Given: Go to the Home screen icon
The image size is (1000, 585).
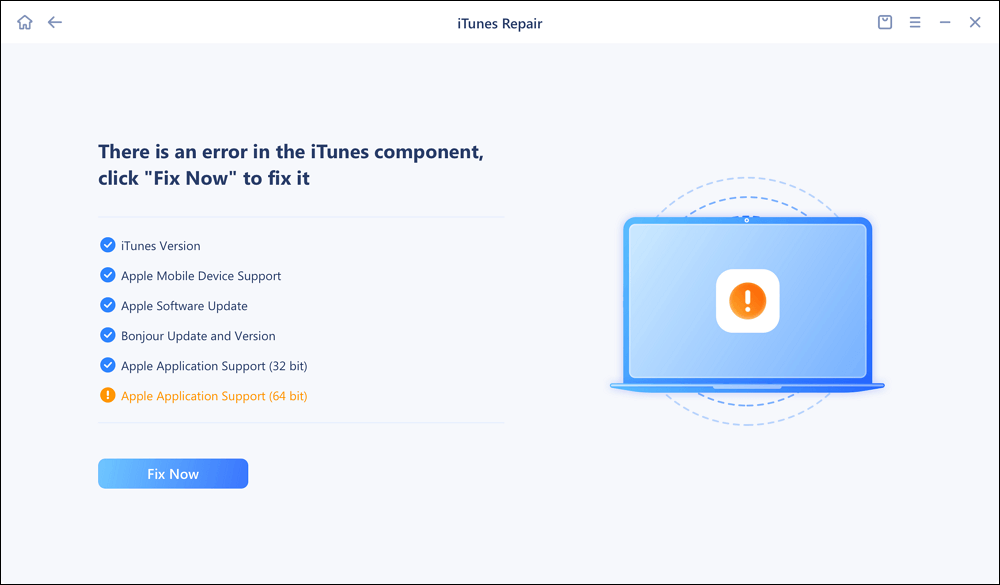Looking at the screenshot, I should [25, 22].
